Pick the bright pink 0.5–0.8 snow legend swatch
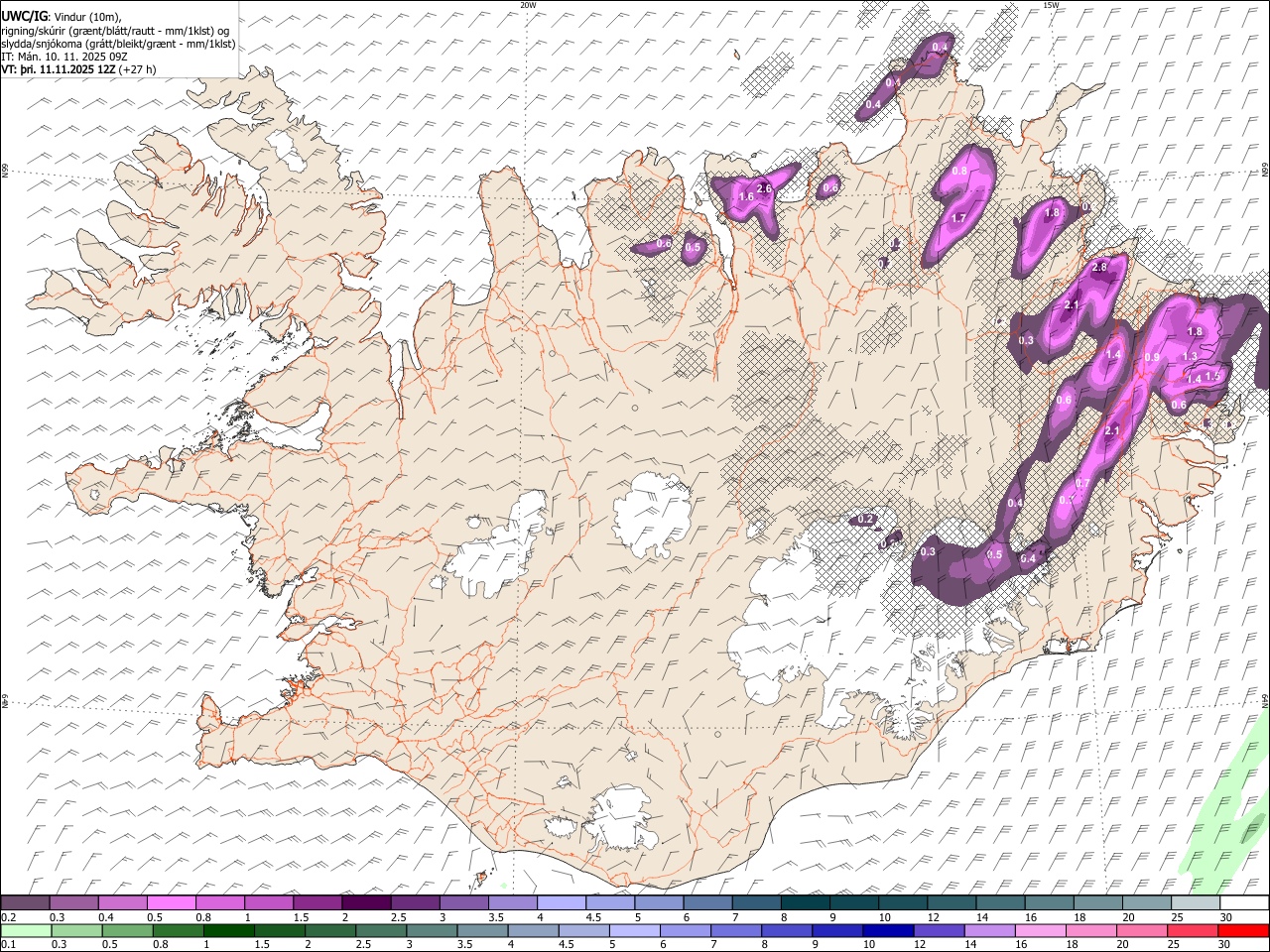 (173, 903)
